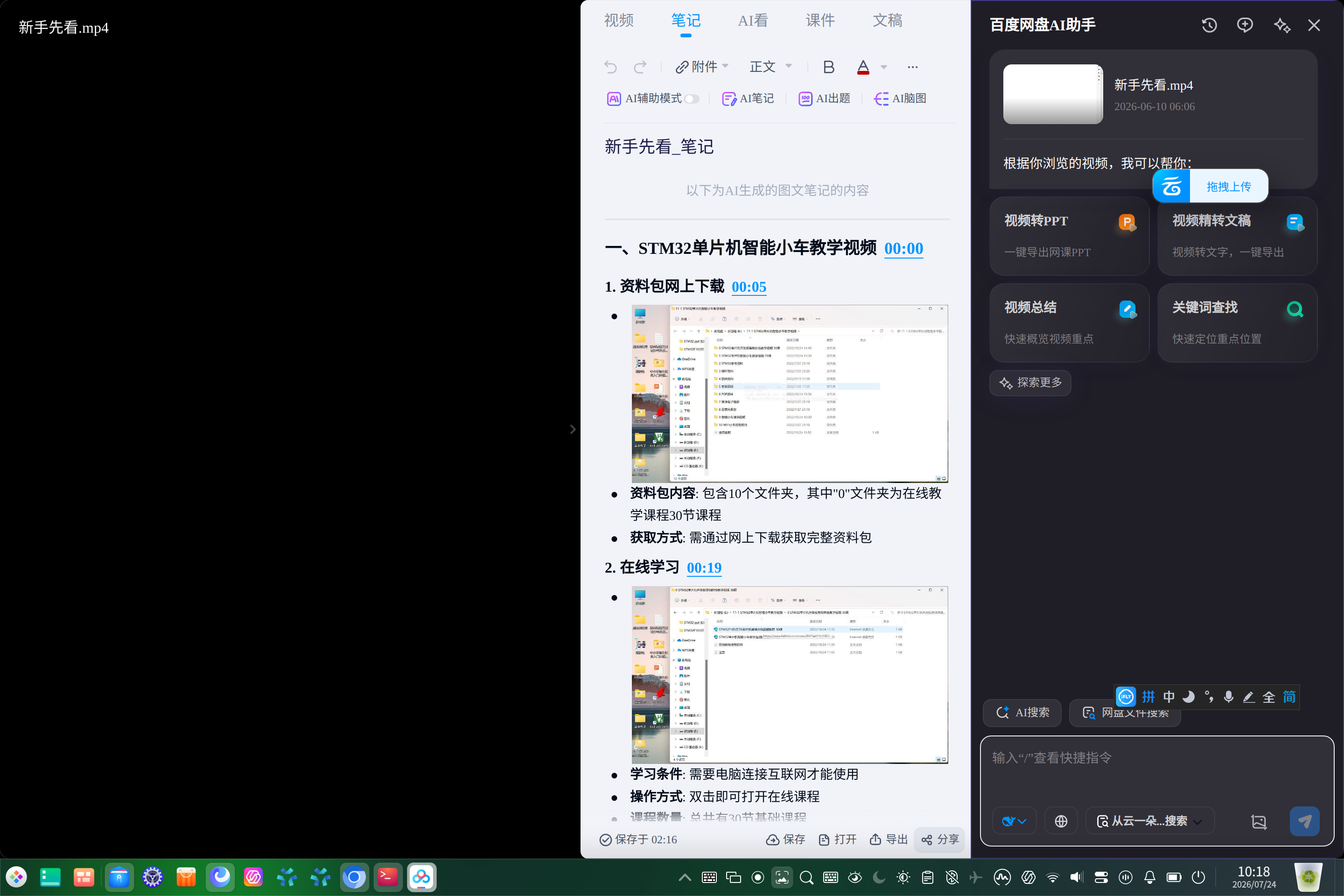Apply red font color A button
The height and width of the screenshot is (896, 1344).
[863, 67]
